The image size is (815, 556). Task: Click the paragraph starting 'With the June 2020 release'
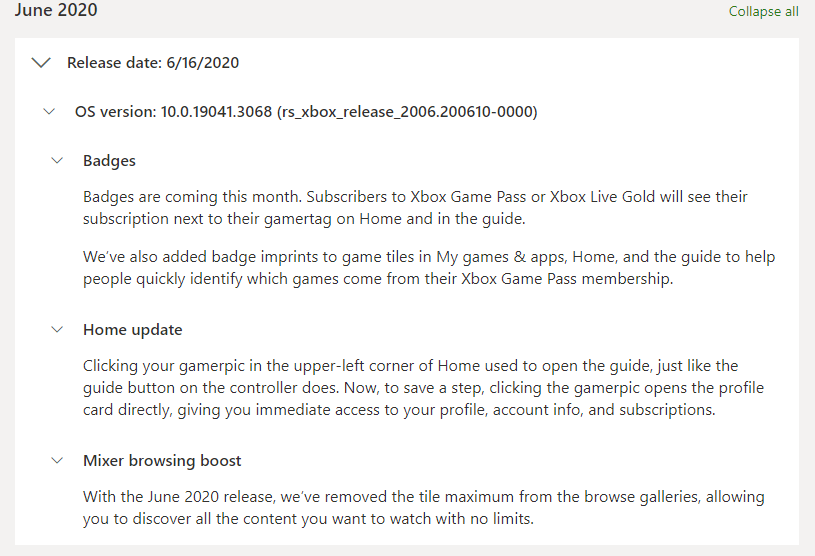pos(423,508)
